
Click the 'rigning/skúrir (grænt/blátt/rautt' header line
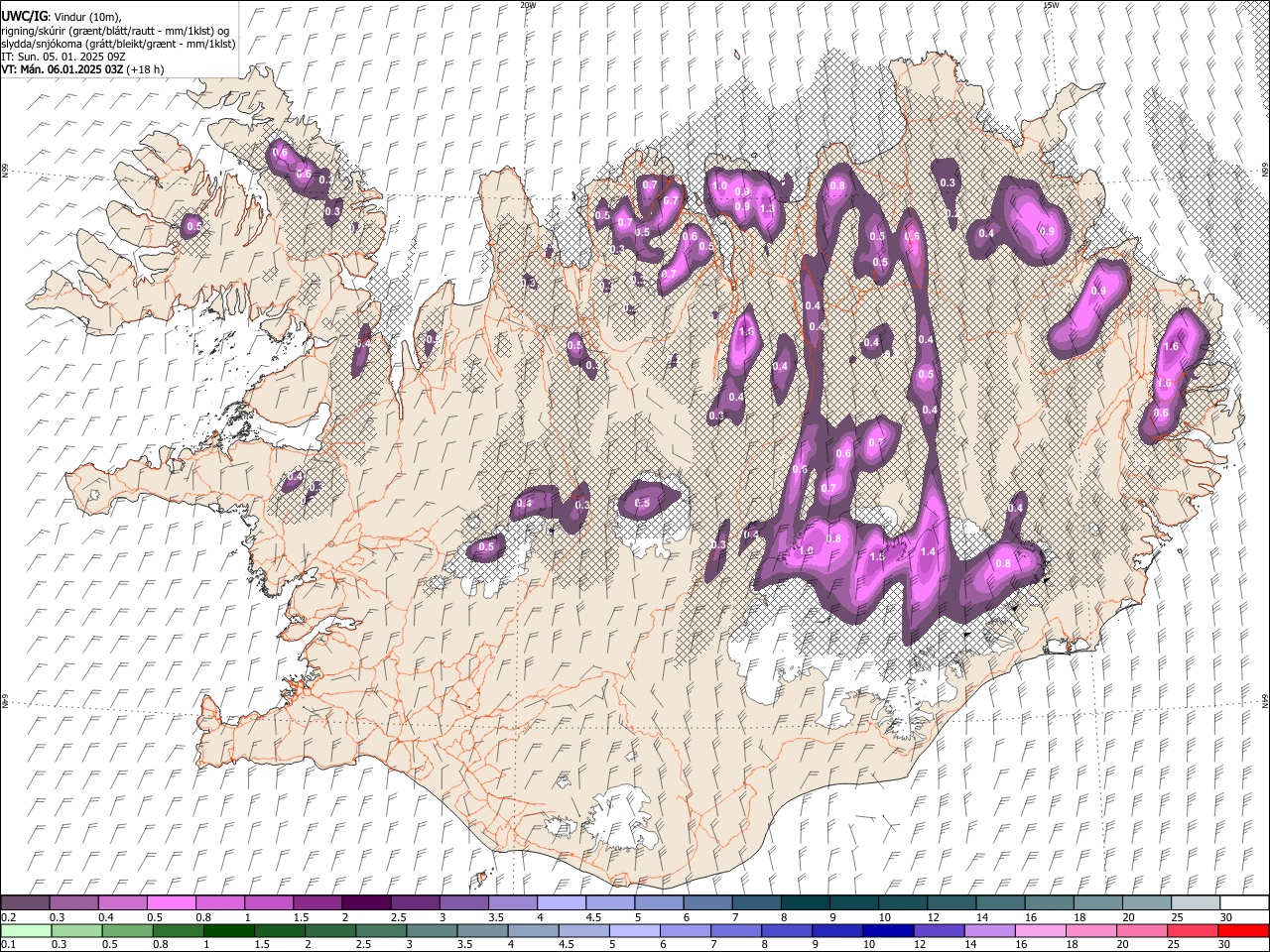pyautogui.click(x=115, y=31)
